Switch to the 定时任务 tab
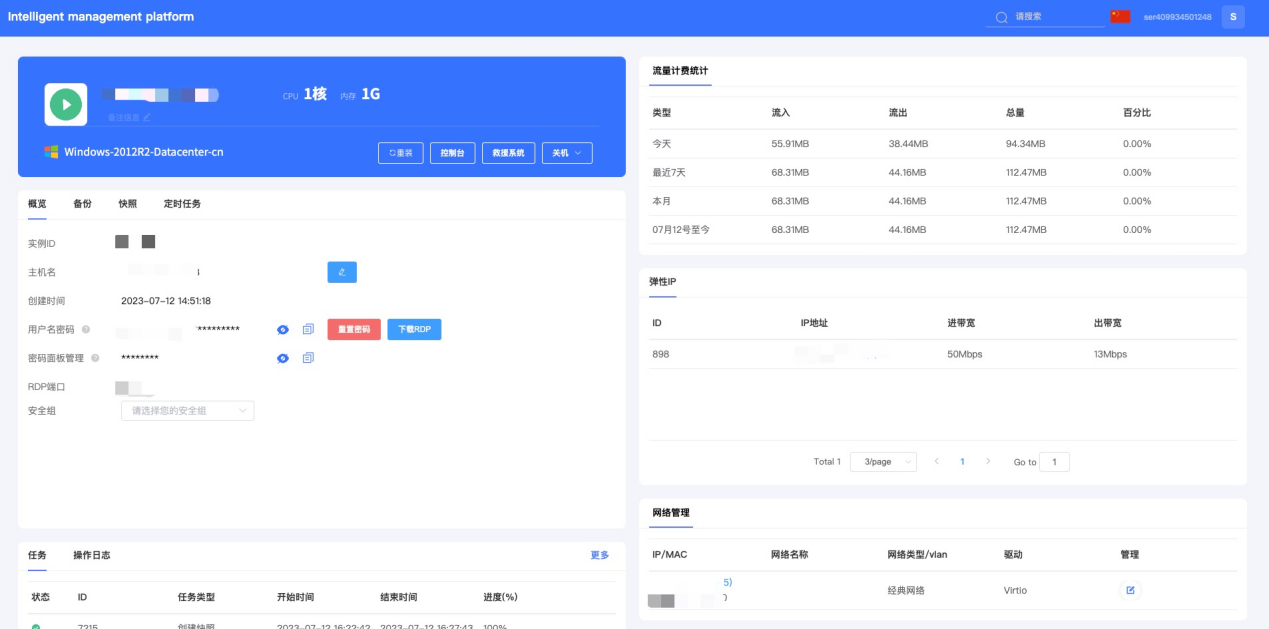1269x629 pixels. (182, 204)
